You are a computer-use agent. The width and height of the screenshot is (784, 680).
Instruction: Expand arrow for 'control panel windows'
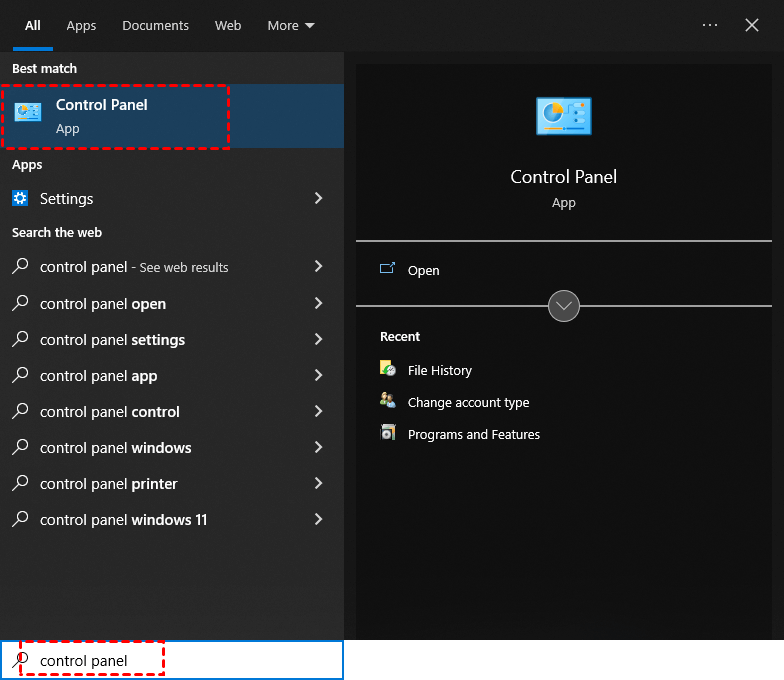pos(318,447)
